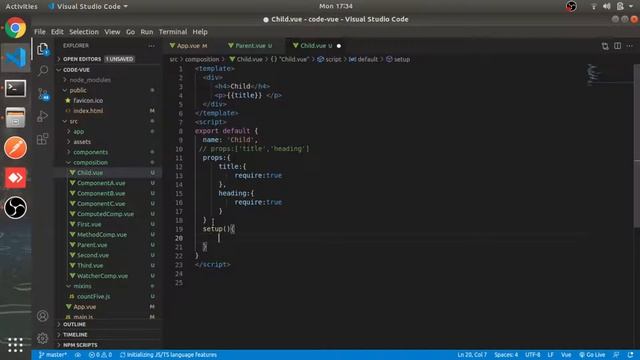The height and width of the screenshot is (360, 640).
Task: Open Terminal from the dock
Action: [16, 88]
